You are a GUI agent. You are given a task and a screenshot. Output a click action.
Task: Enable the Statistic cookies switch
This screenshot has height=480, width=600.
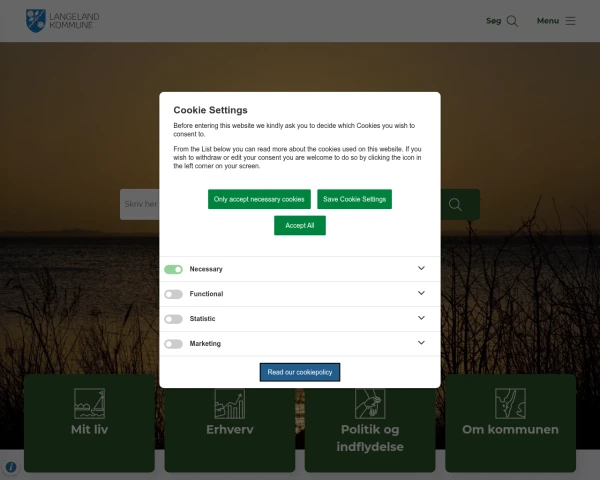tap(174, 319)
